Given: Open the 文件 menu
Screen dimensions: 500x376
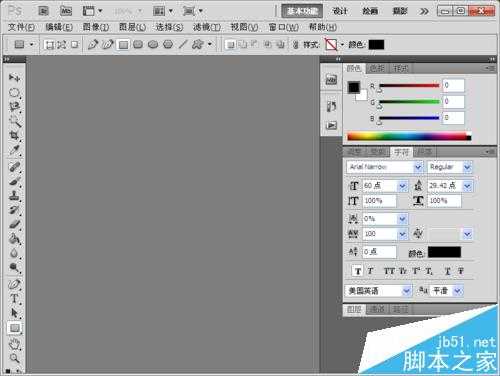Looking at the screenshot, I should pos(21,27).
